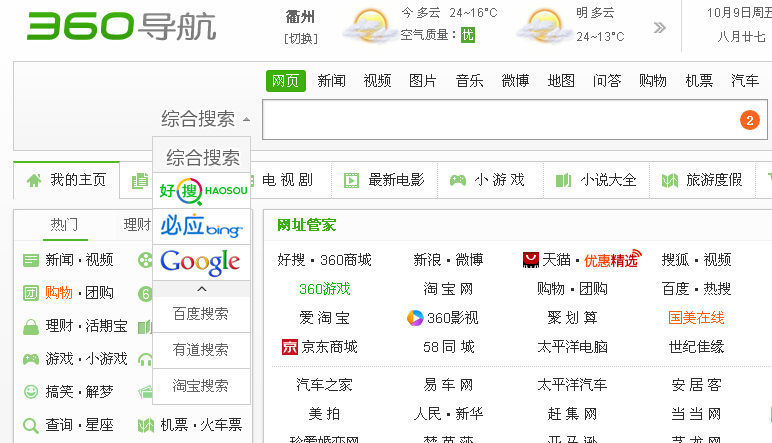Select the 机票 search tab

[699, 81]
